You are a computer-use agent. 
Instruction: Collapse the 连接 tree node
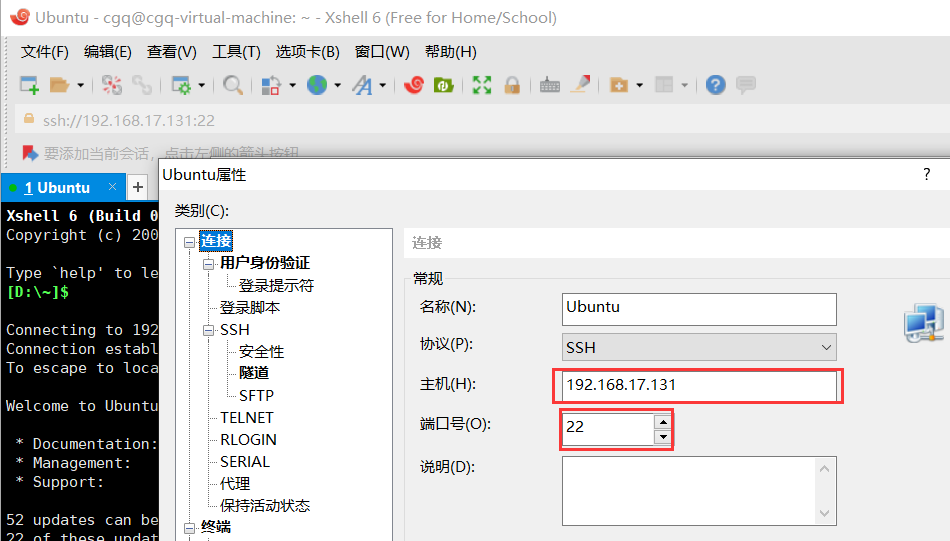tap(190, 242)
